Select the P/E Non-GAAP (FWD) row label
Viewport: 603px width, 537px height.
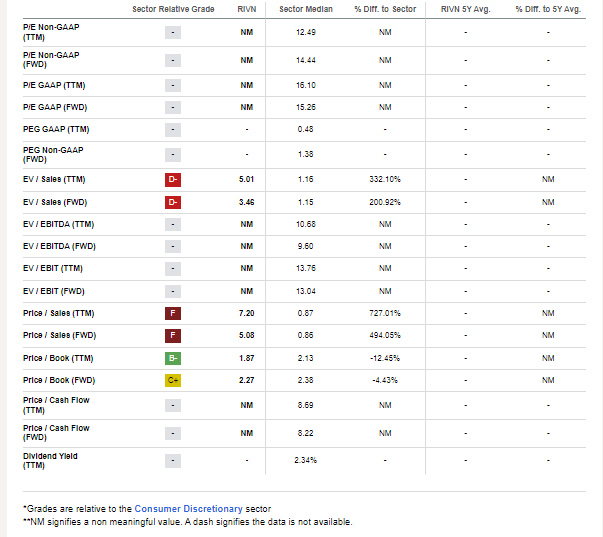coord(51,60)
